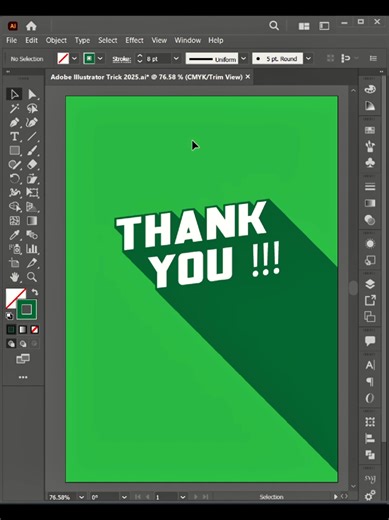Enable Draw Normal mode
The height and width of the screenshot is (520, 389).
[x=11, y=343]
